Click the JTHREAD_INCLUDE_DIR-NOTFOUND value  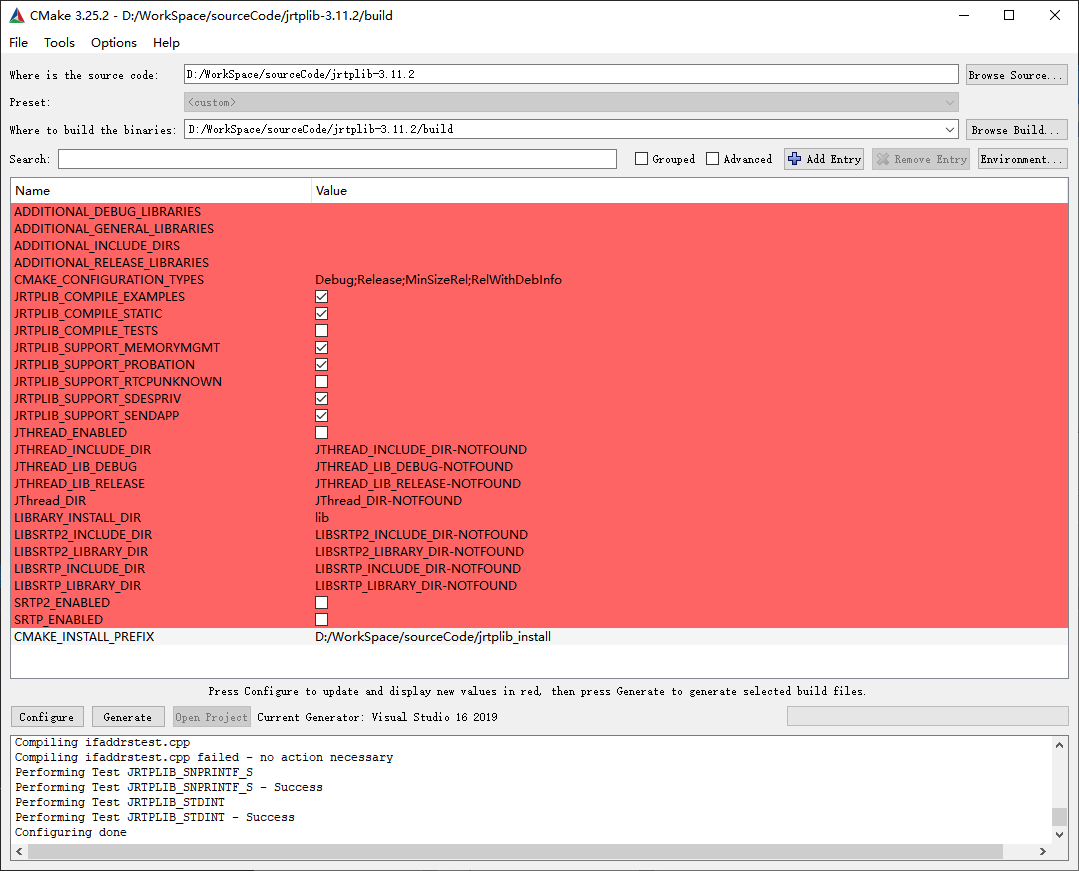pos(421,449)
